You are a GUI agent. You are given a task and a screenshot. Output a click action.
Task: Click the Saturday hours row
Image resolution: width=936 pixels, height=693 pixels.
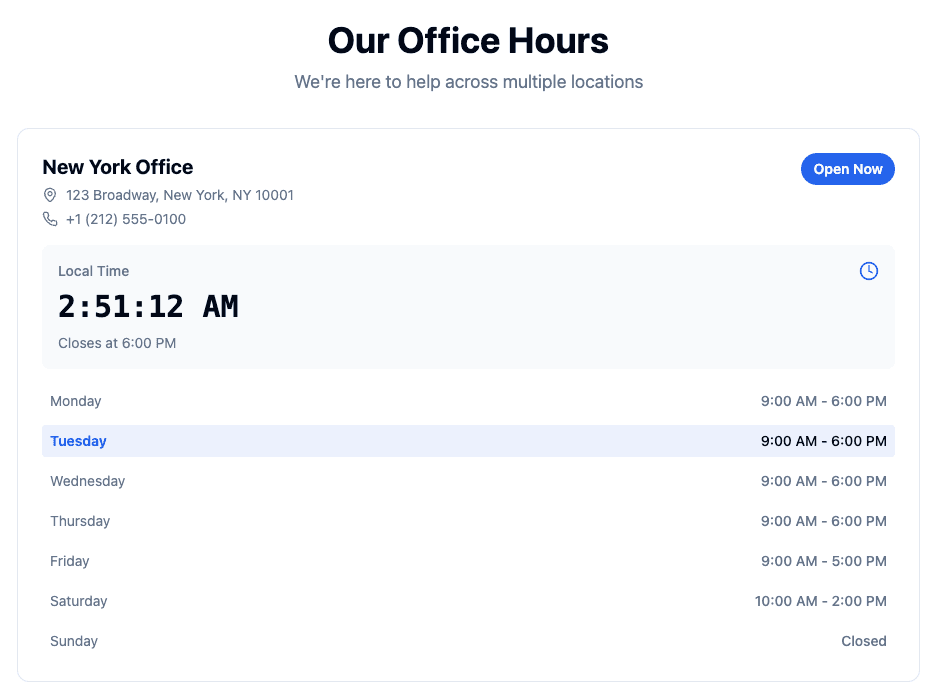(x=468, y=601)
